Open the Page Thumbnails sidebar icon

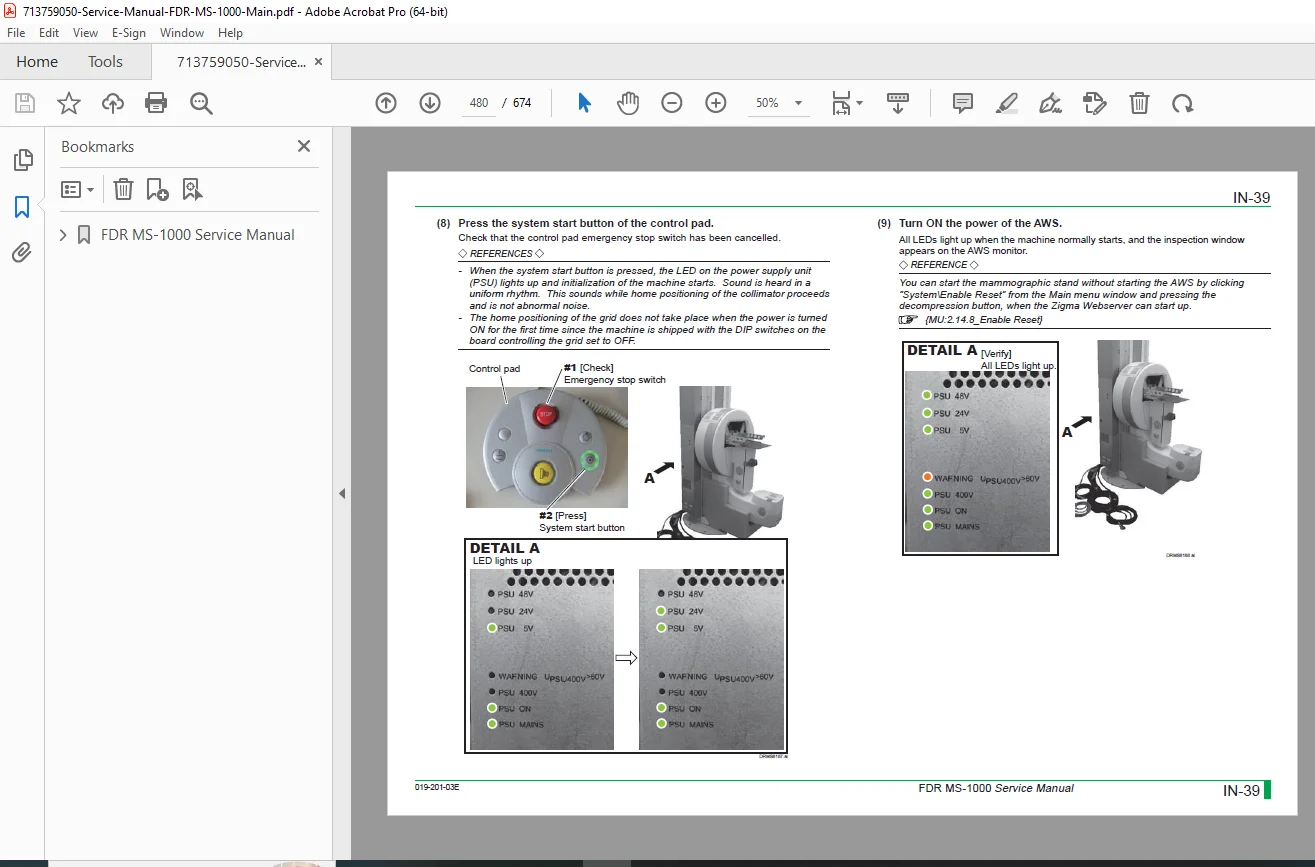(22, 160)
